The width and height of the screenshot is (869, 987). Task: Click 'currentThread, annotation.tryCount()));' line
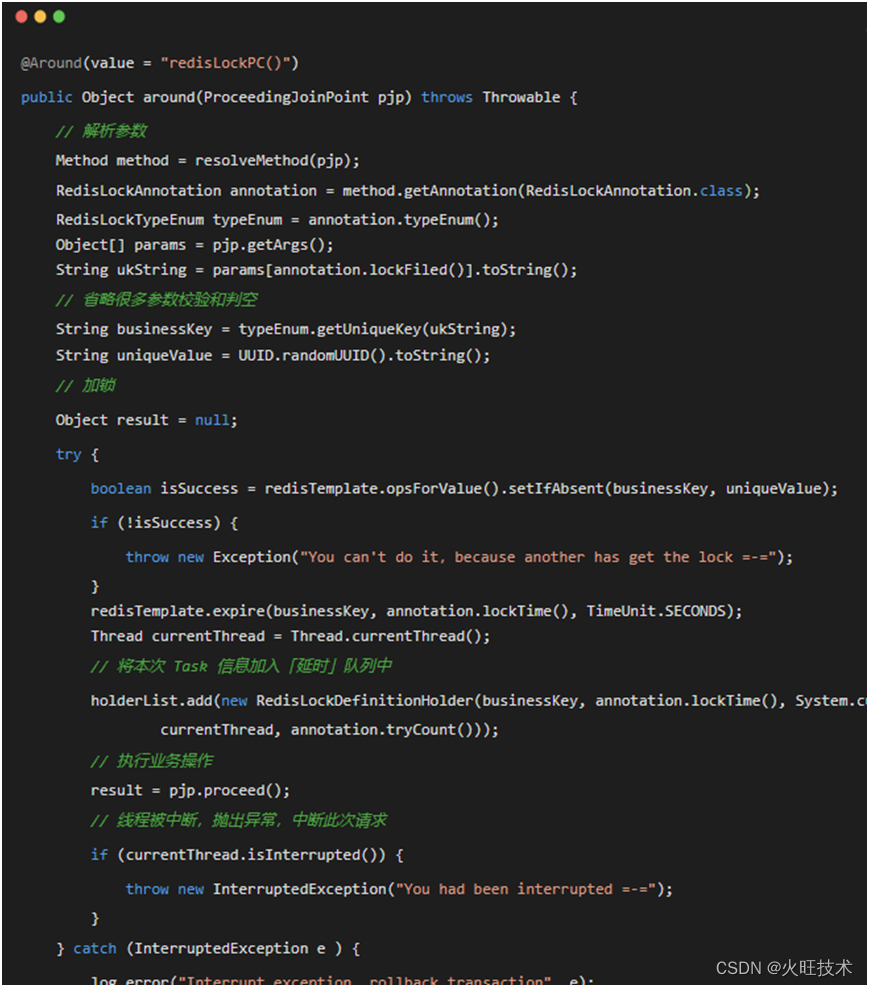point(329,730)
